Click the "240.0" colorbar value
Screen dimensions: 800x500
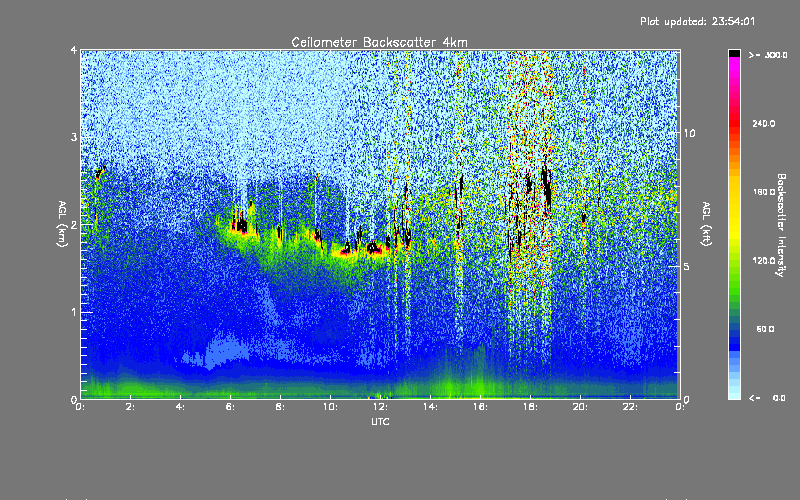(x=764, y=123)
